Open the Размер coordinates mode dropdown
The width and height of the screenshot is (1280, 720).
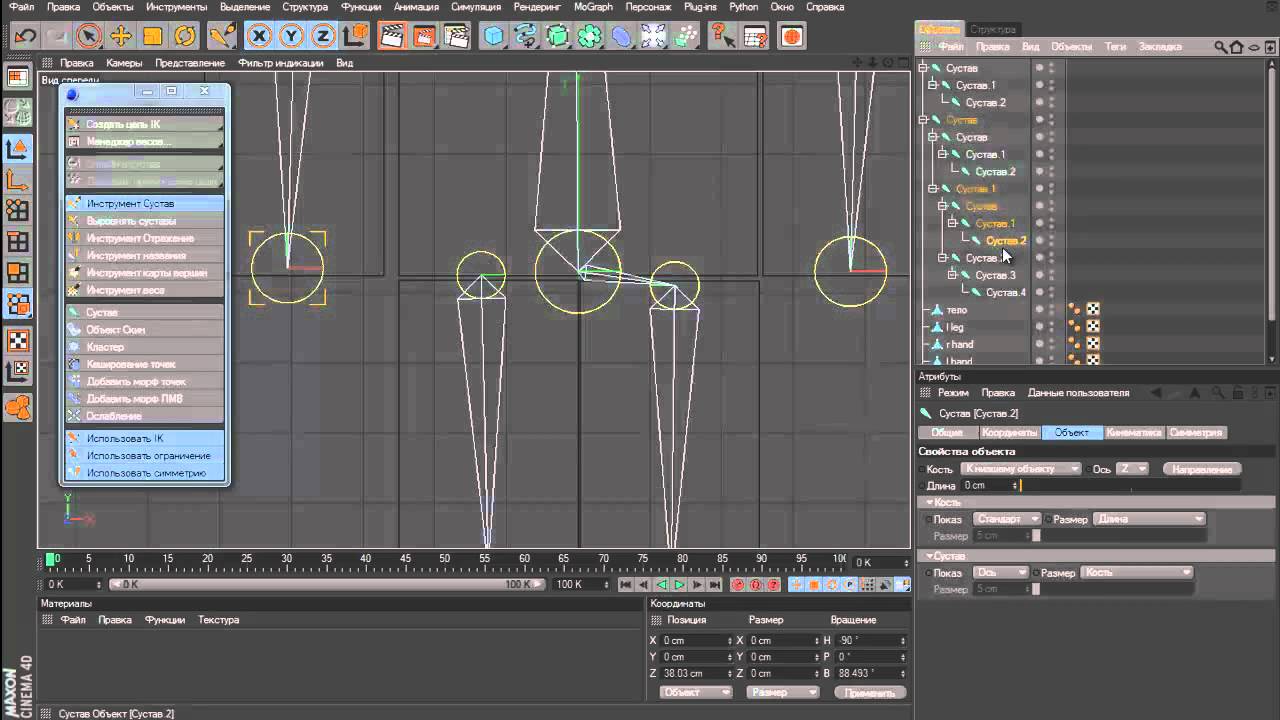(x=784, y=692)
